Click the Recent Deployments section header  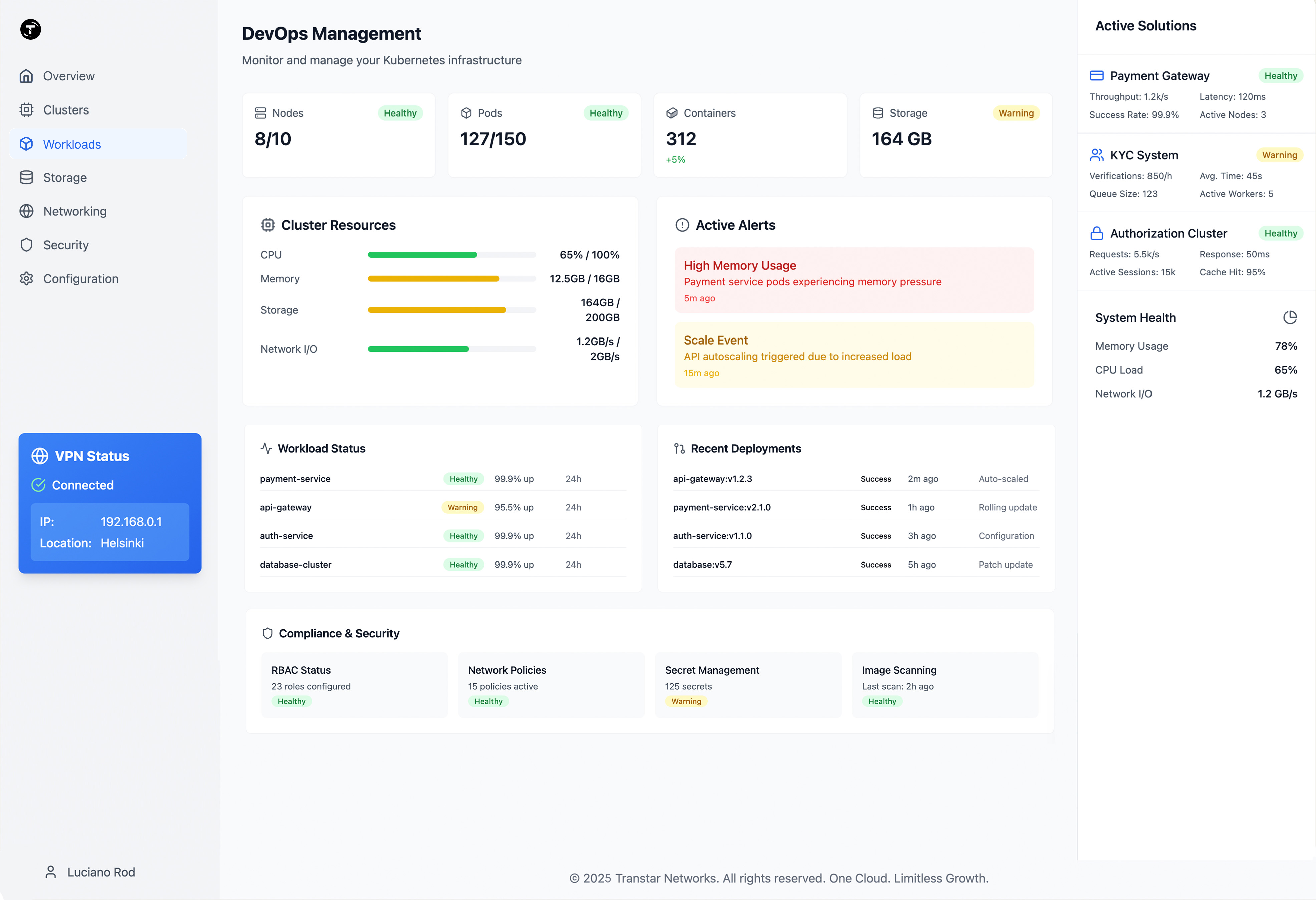745,448
